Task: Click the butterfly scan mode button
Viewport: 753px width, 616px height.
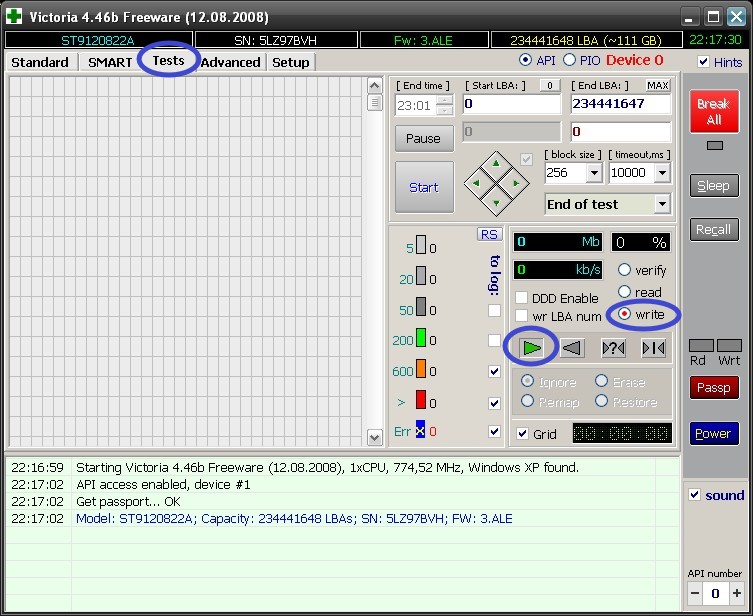Action: click(653, 348)
